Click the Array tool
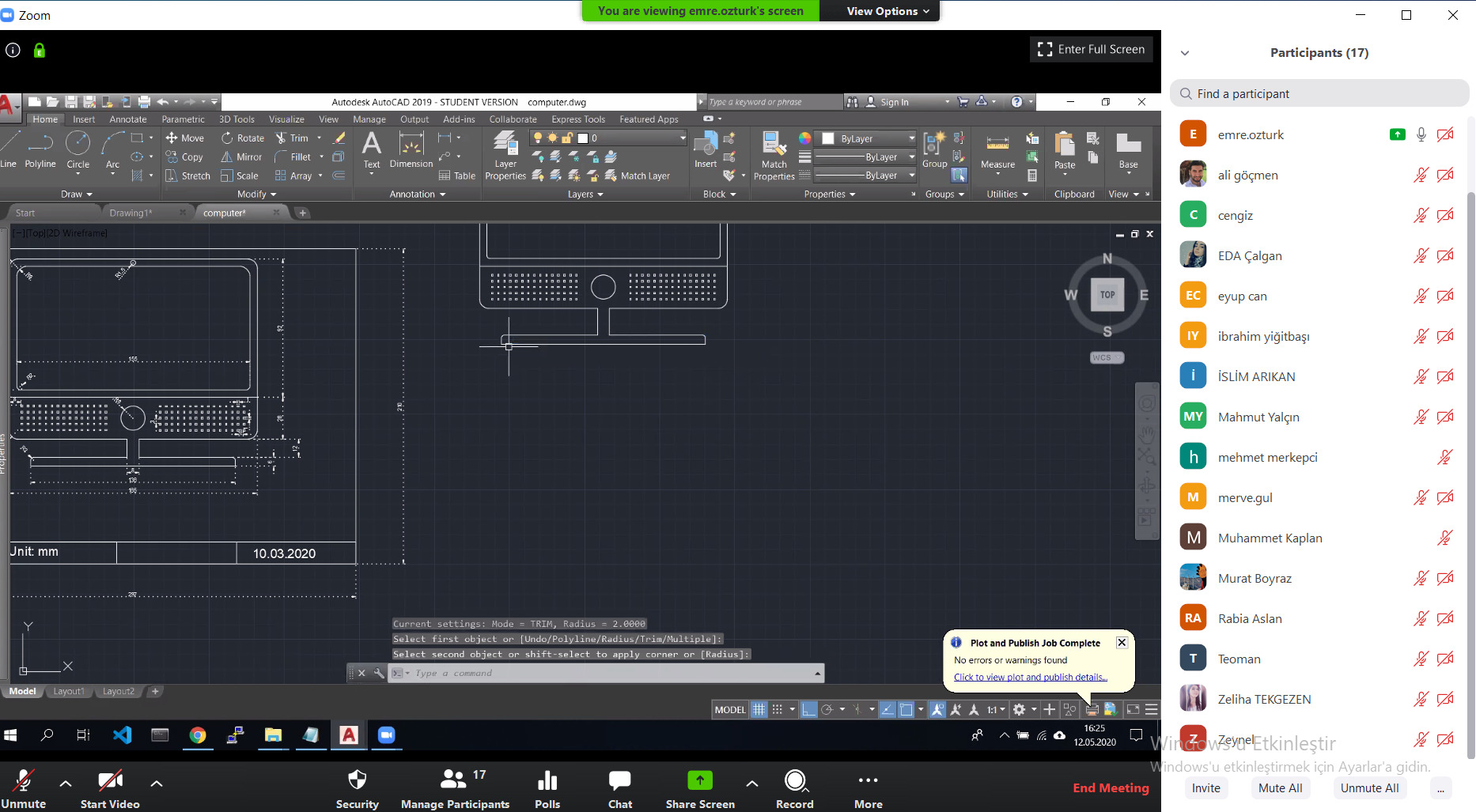 [x=293, y=176]
